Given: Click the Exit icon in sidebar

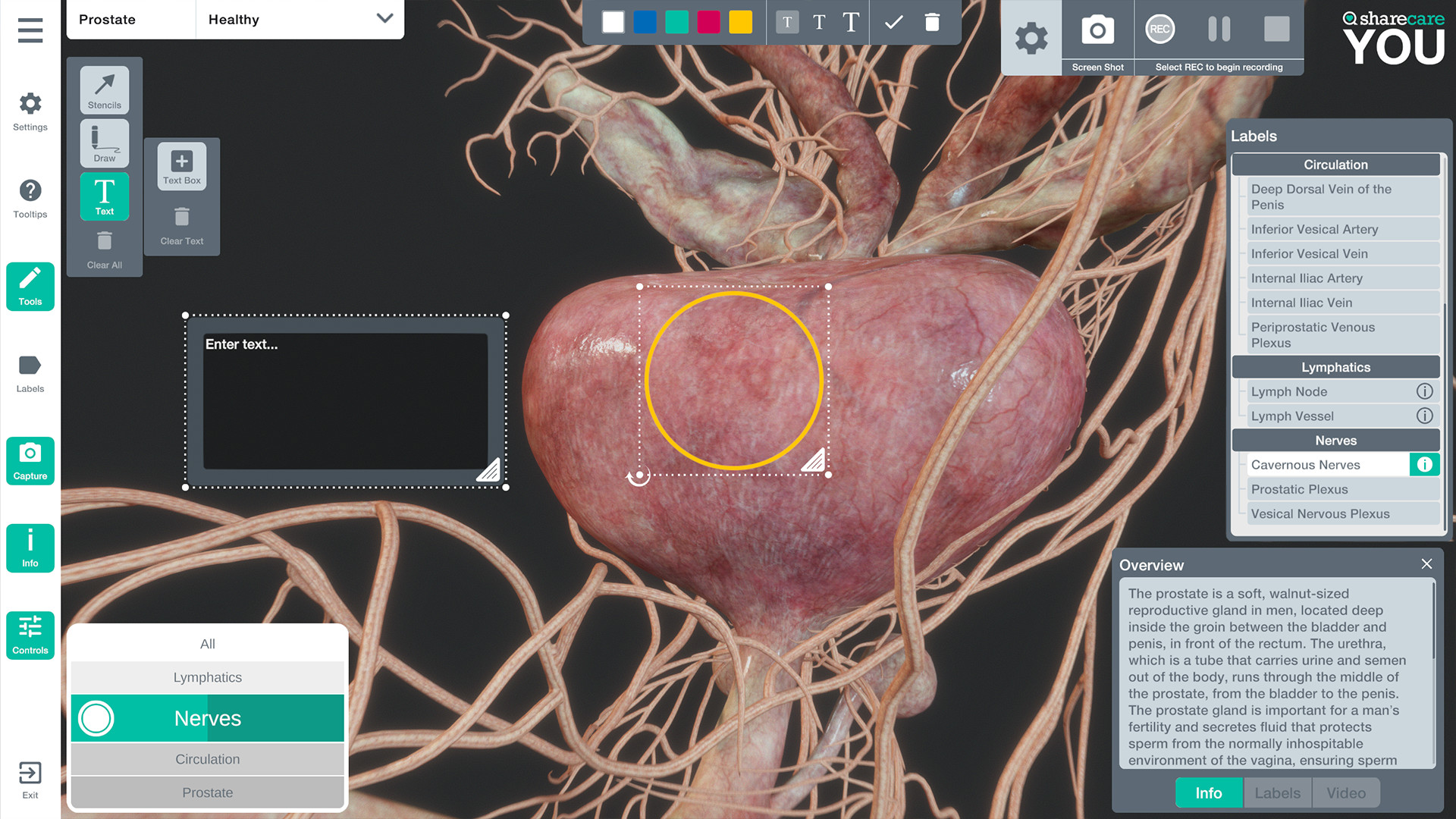Looking at the screenshot, I should (30, 773).
